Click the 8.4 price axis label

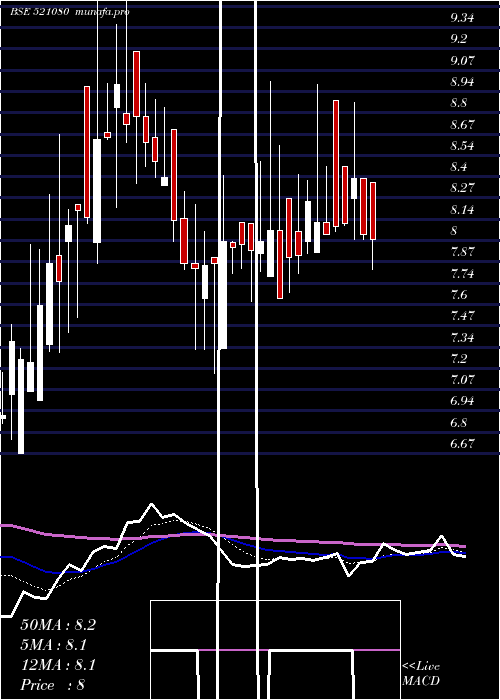tap(459, 167)
